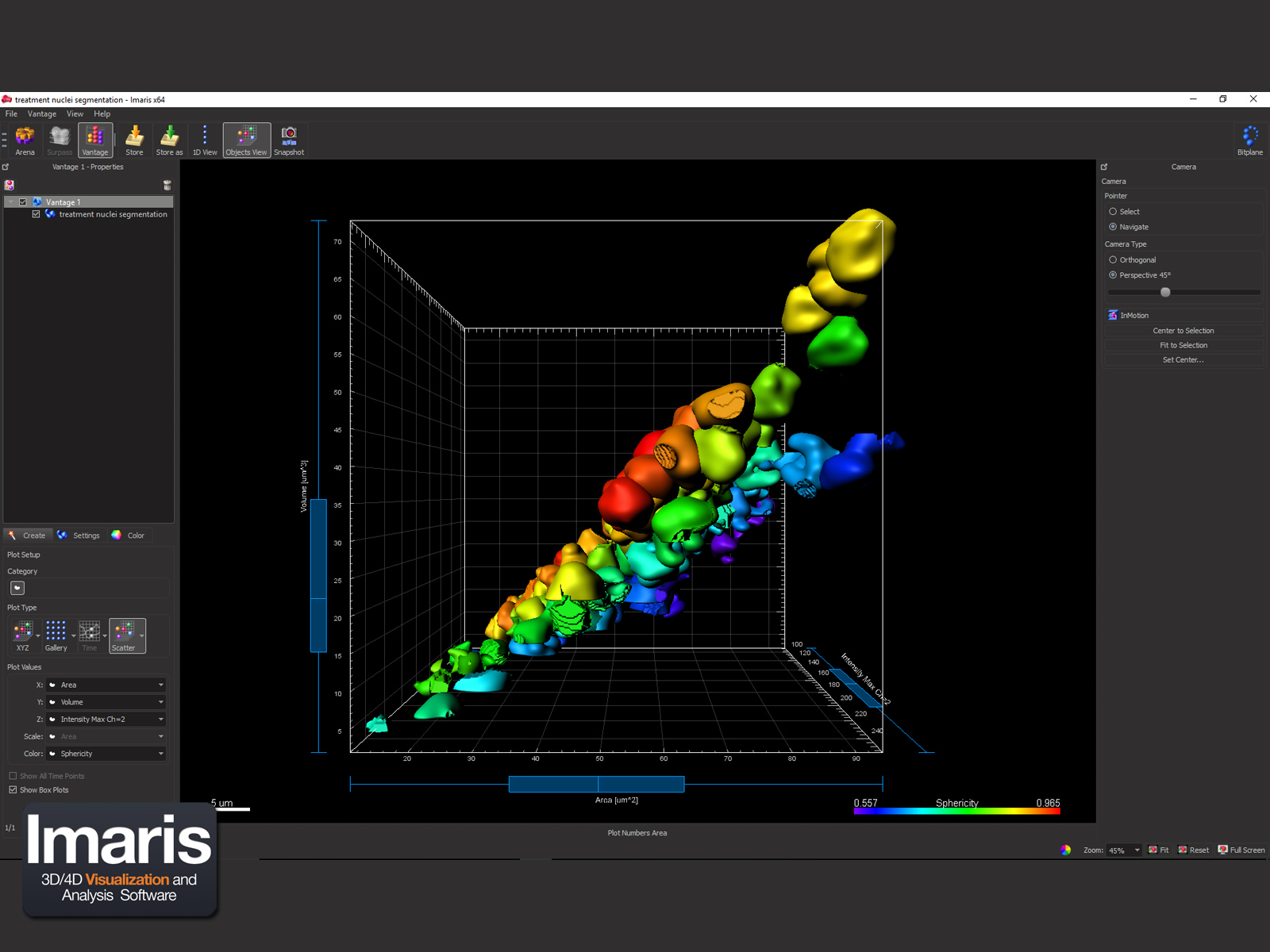Click the Store icon in toolbar
Viewport: 1270px width, 952px height.
click(x=134, y=140)
